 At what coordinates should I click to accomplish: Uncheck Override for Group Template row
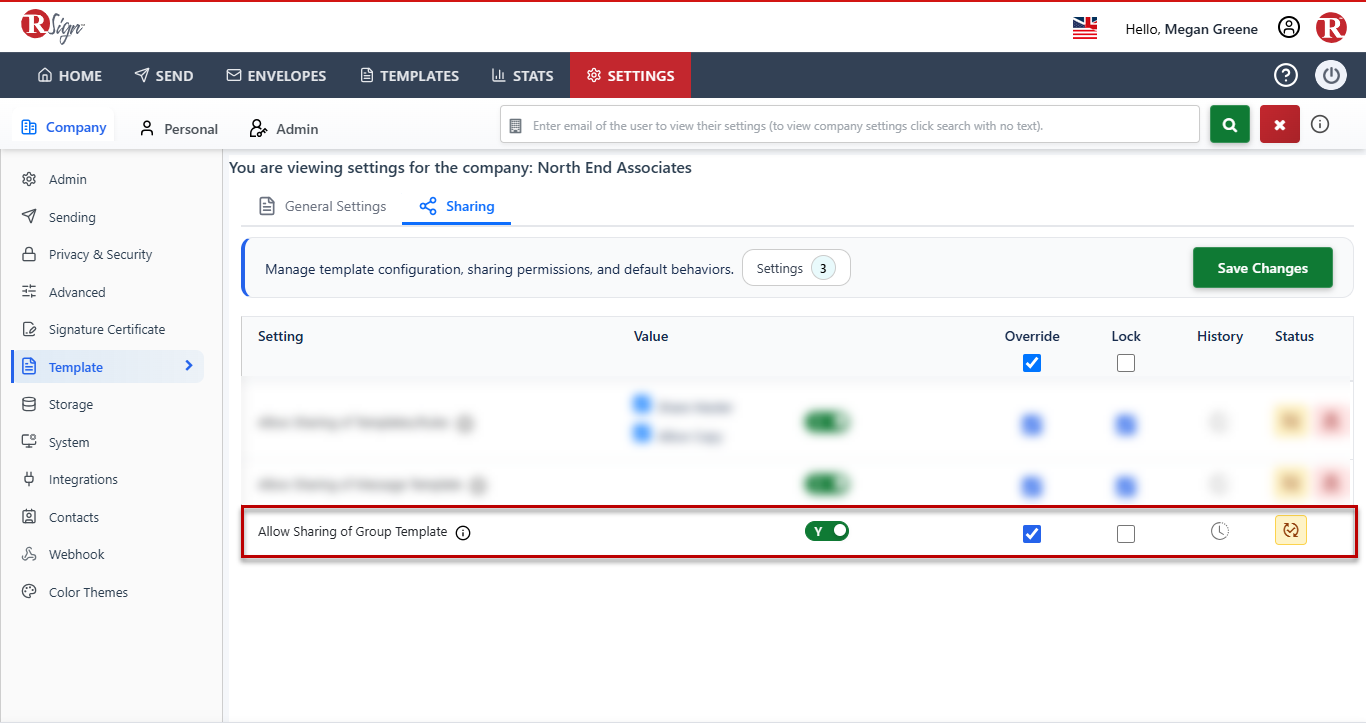pos(1032,534)
